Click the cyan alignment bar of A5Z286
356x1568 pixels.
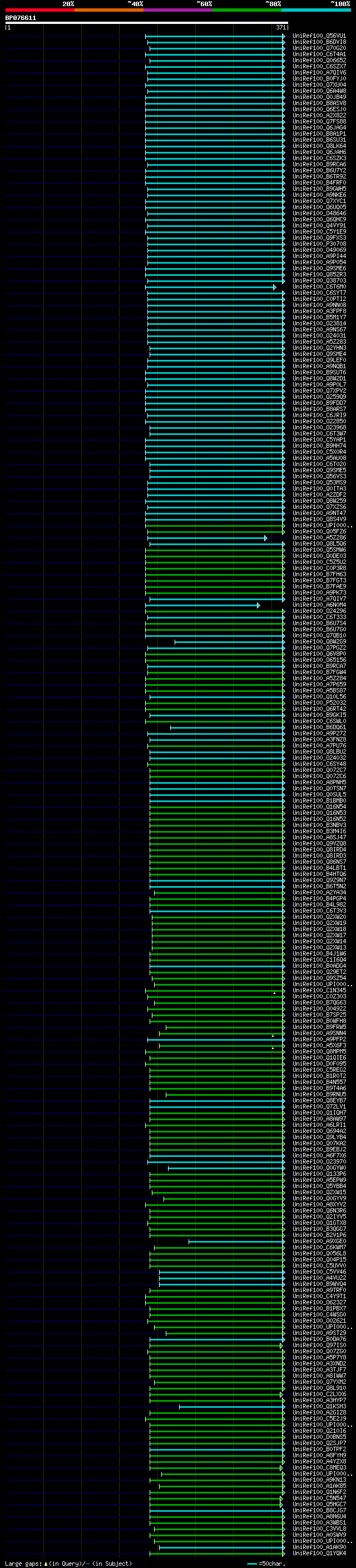click(x=207, y=537)
